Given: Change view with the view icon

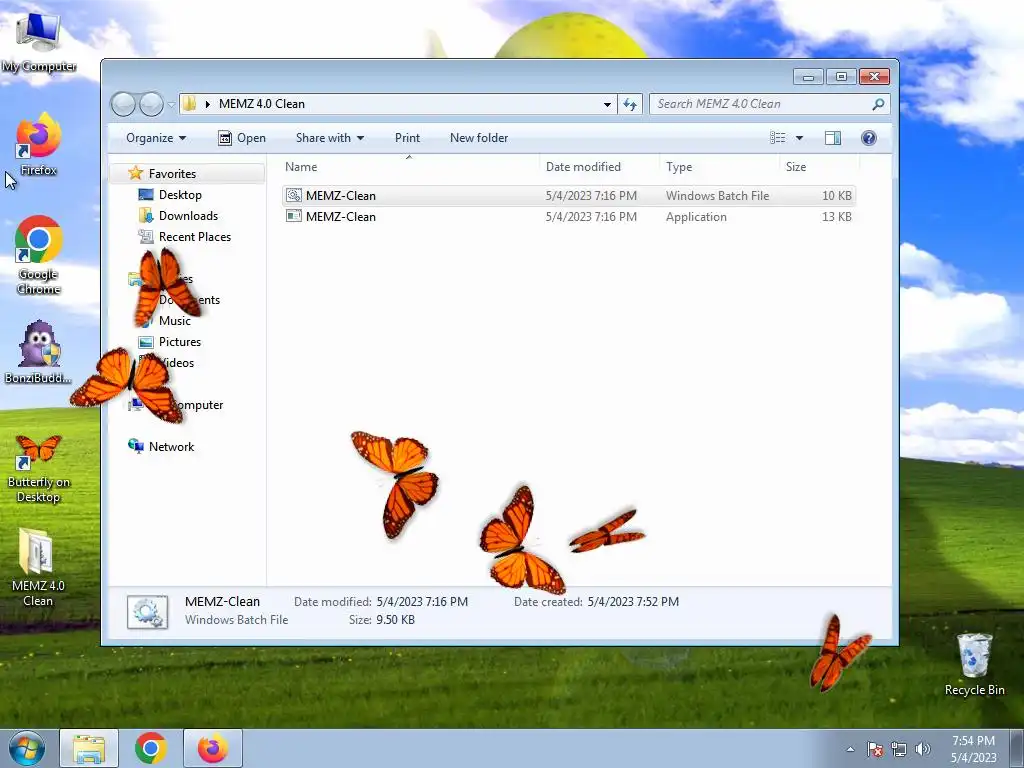Looking at the screenshot, I should [778, 138].
